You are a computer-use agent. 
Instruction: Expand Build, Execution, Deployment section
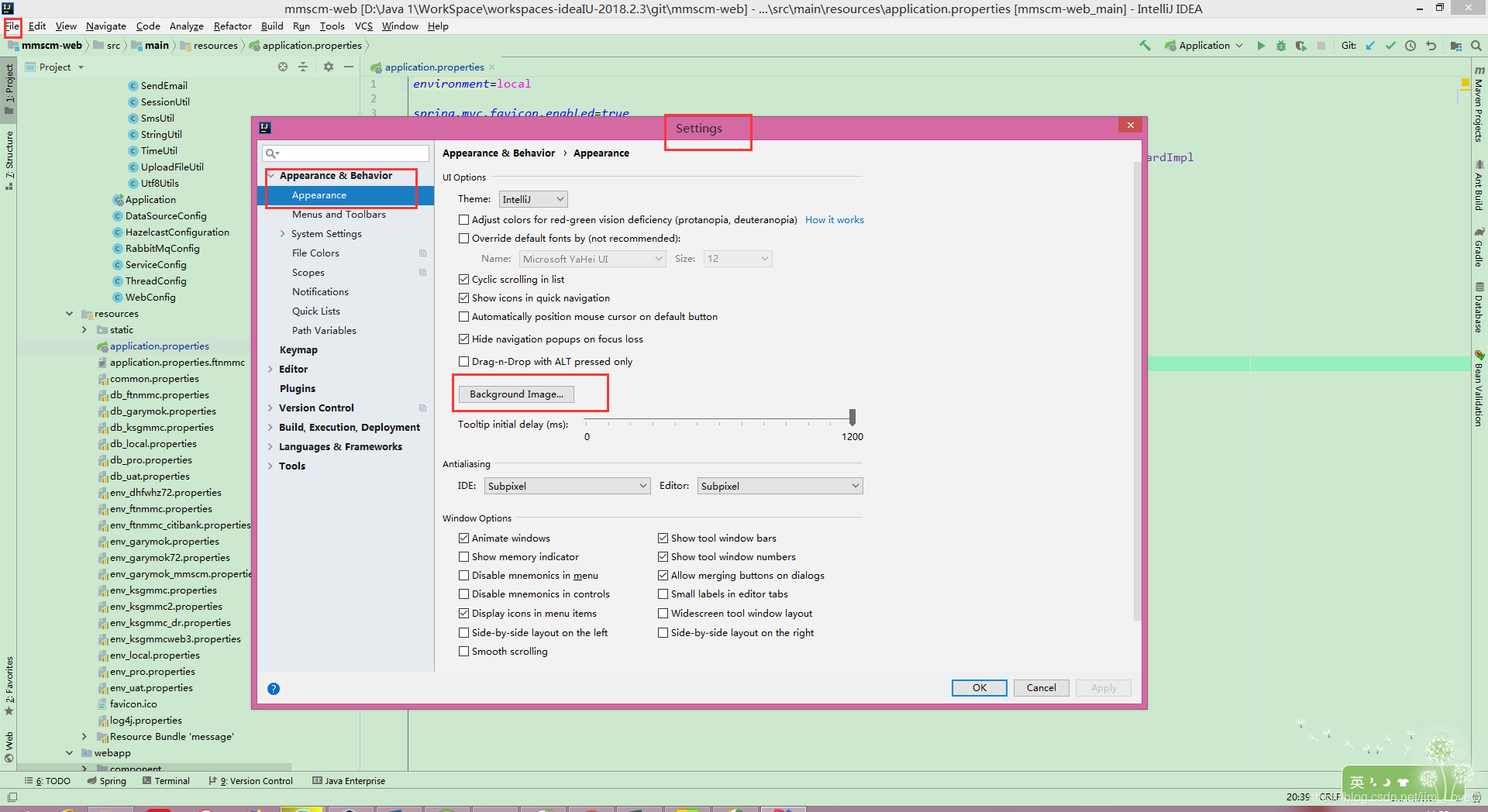click(270, 428)
